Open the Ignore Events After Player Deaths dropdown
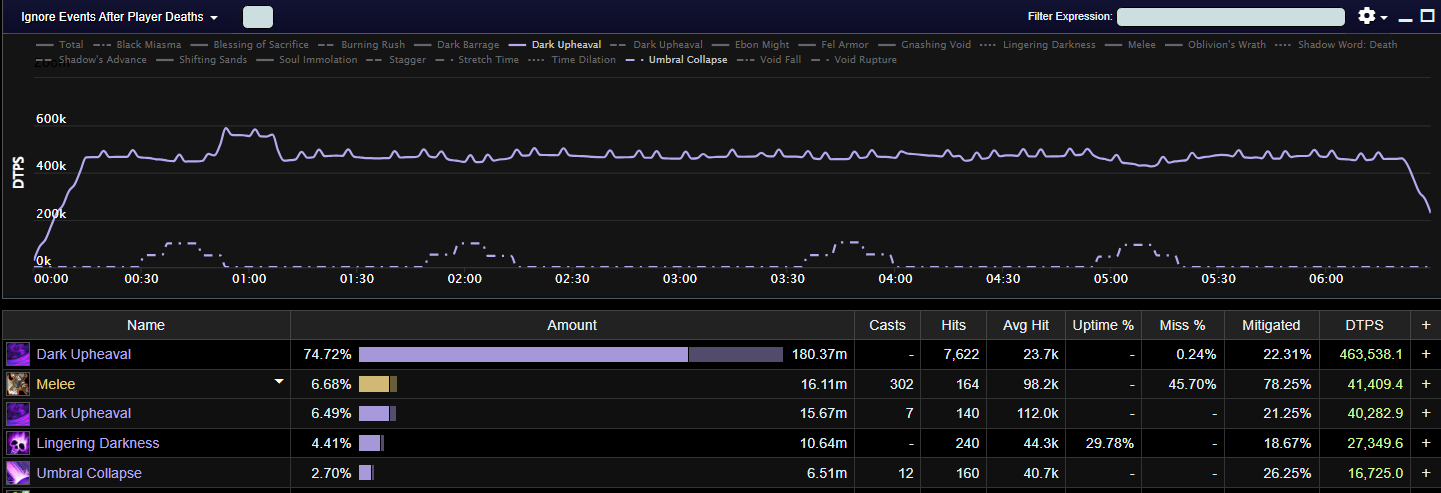This screenshot has width=1441, height=493. tap(120, 17)
